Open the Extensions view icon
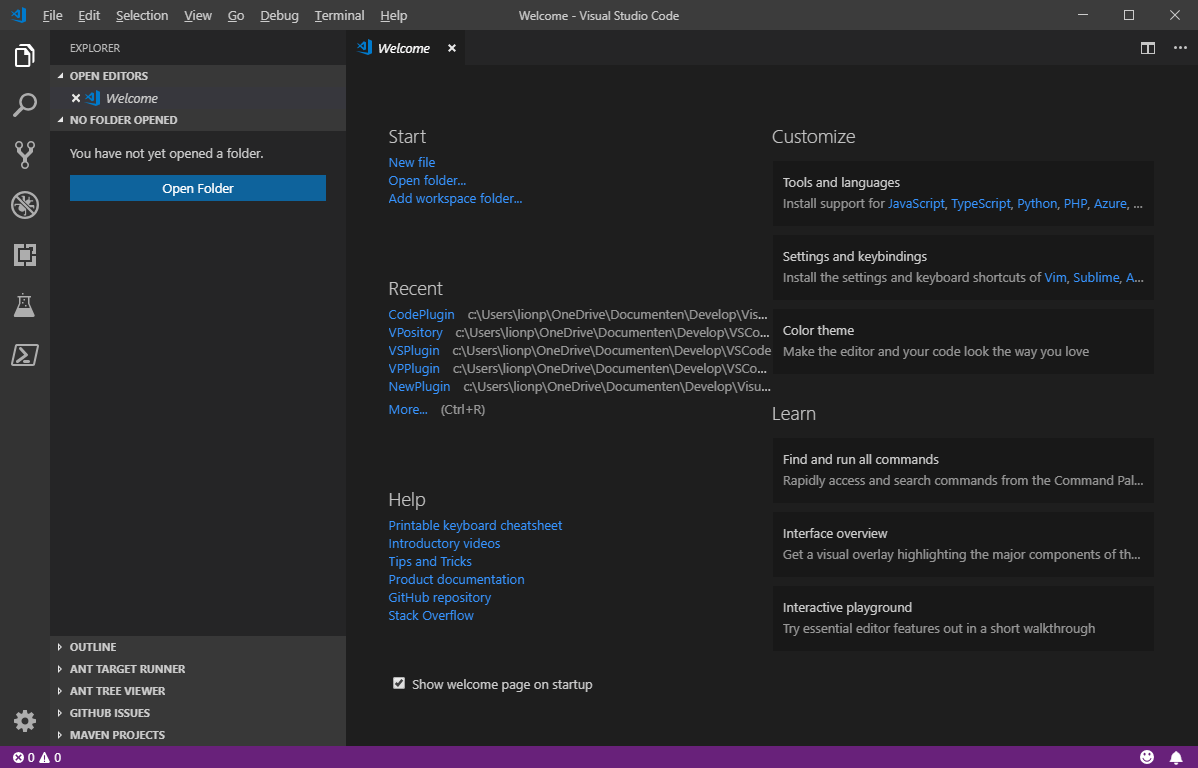 click(x=24, y=254)
